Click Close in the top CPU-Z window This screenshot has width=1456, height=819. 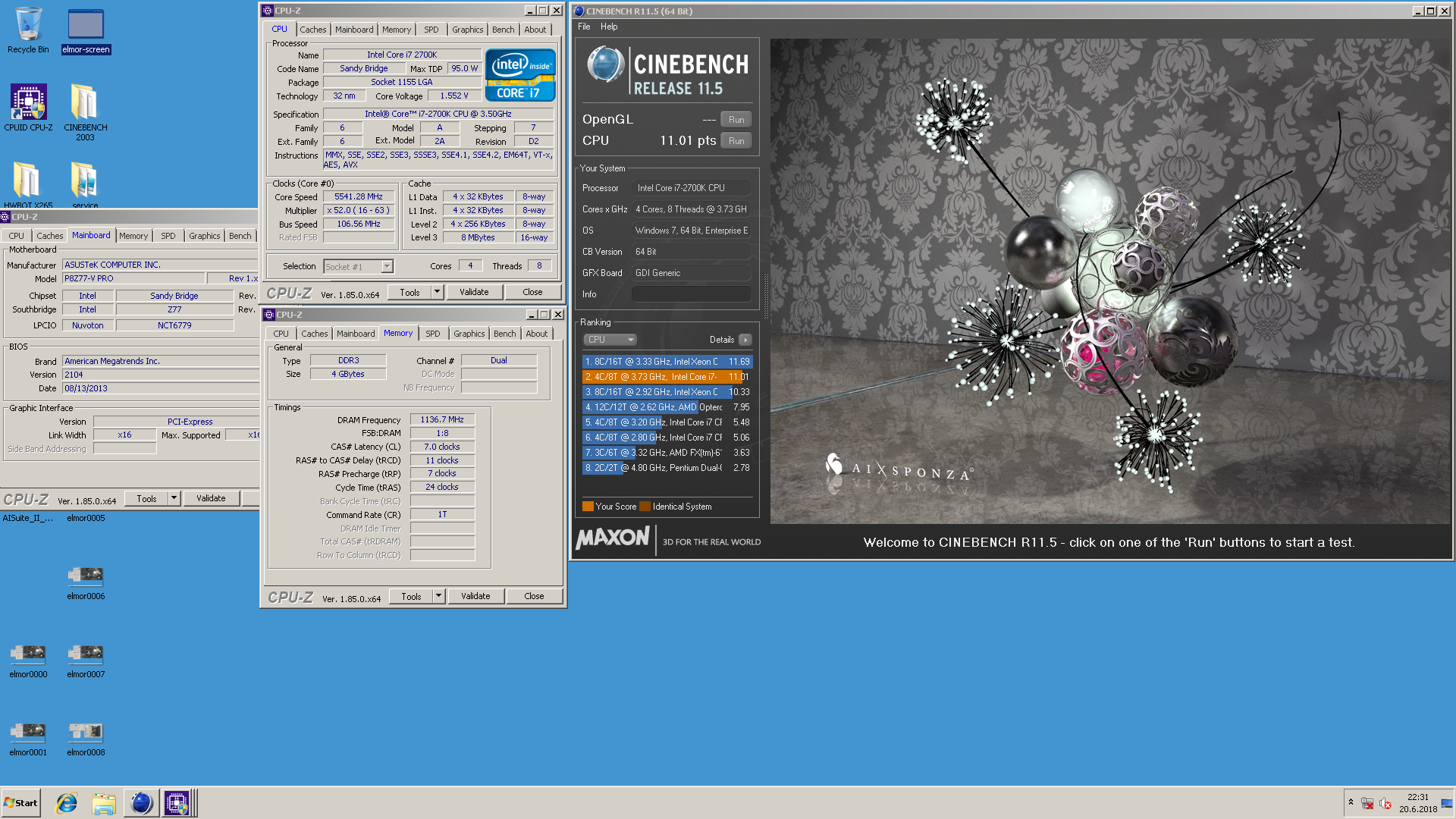(x=532, y=293)
